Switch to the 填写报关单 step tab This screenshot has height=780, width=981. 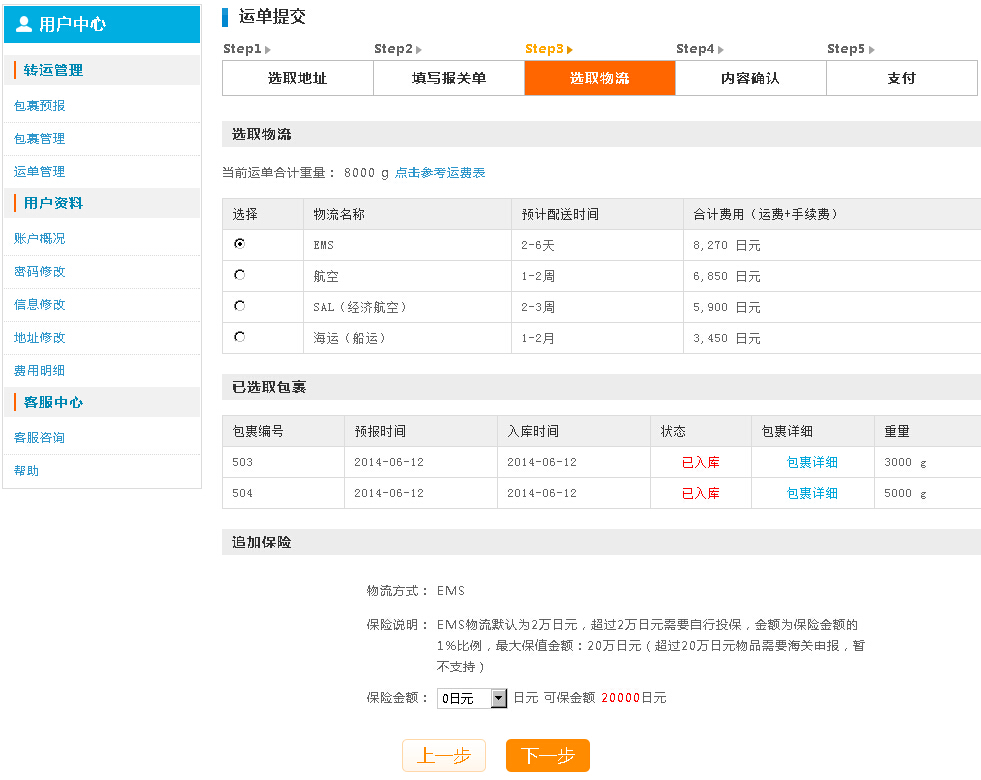click(448, 78)
